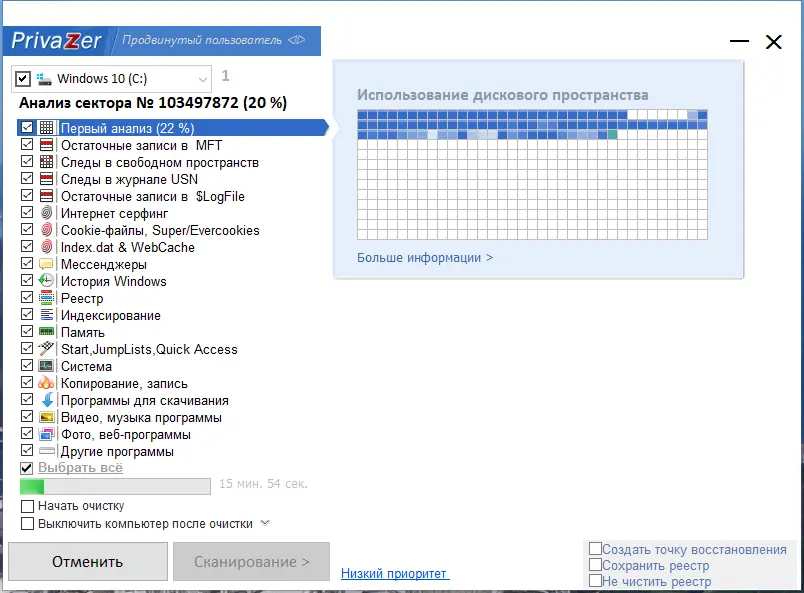Click the Index.dat & WebCache fingerprint icon

tap(46, 246)
